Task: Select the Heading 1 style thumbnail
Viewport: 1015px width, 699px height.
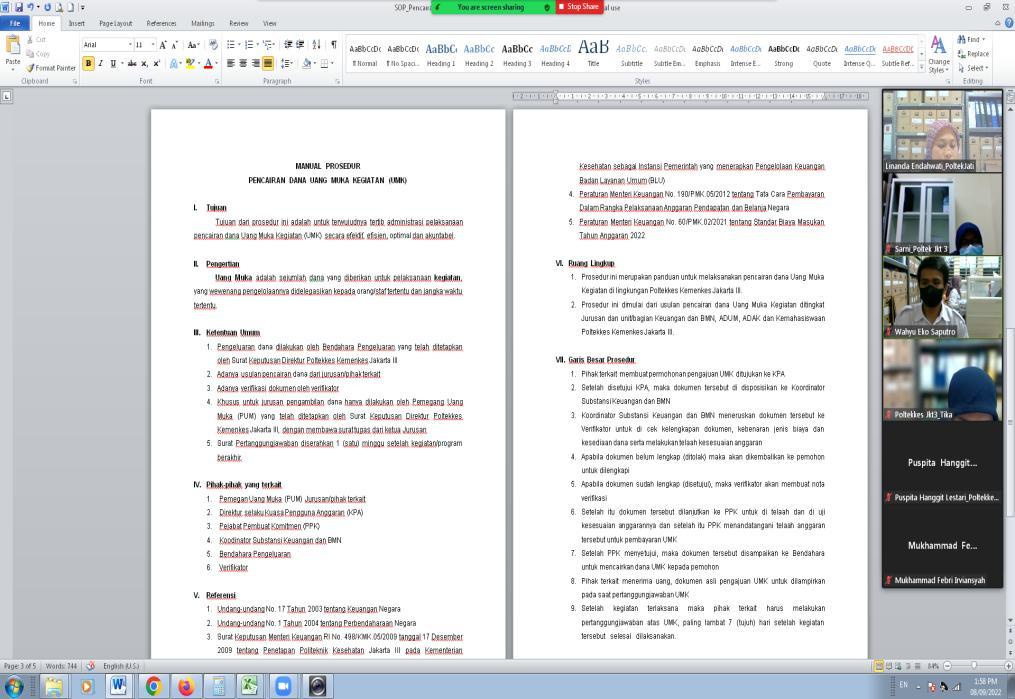Action: 441,54
